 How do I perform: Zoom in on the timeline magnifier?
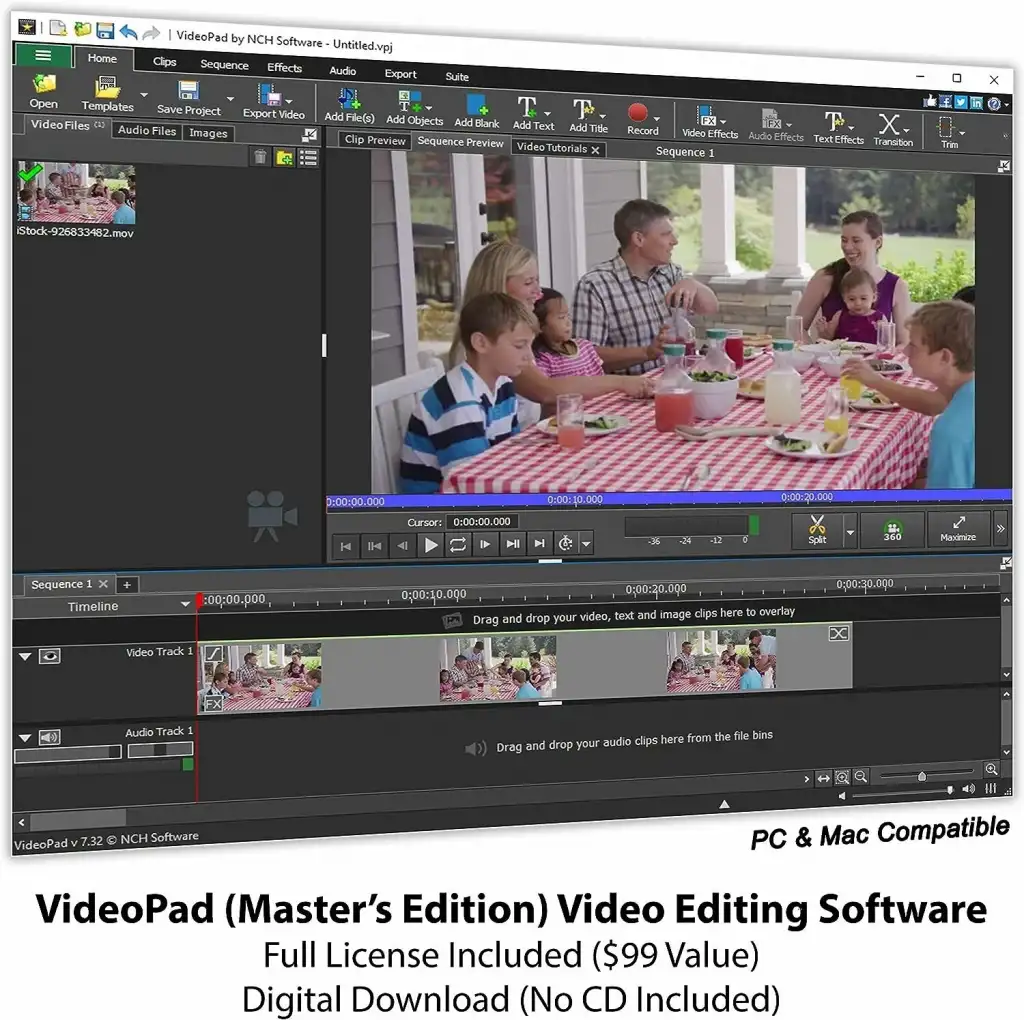(991, 769)
